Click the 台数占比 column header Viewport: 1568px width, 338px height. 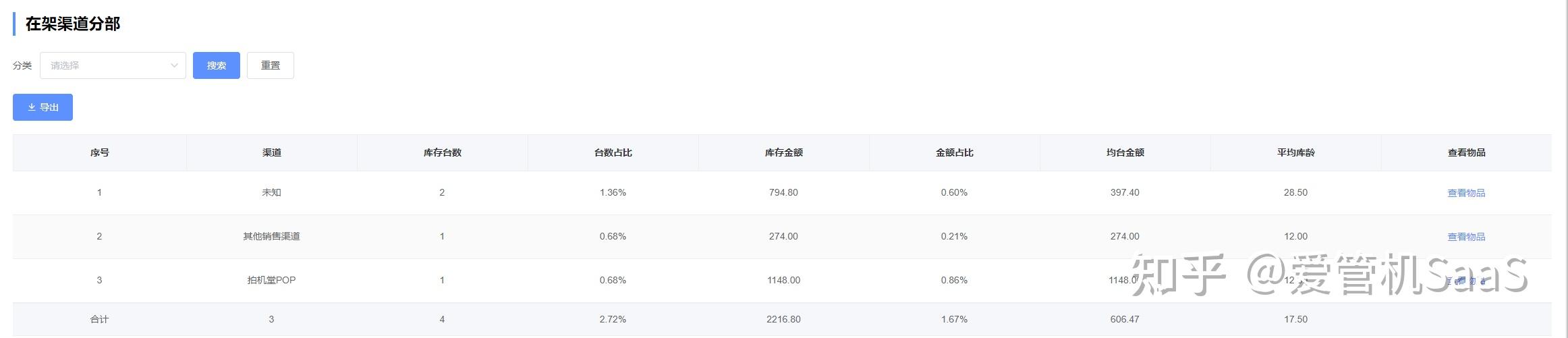coord(613,152)
